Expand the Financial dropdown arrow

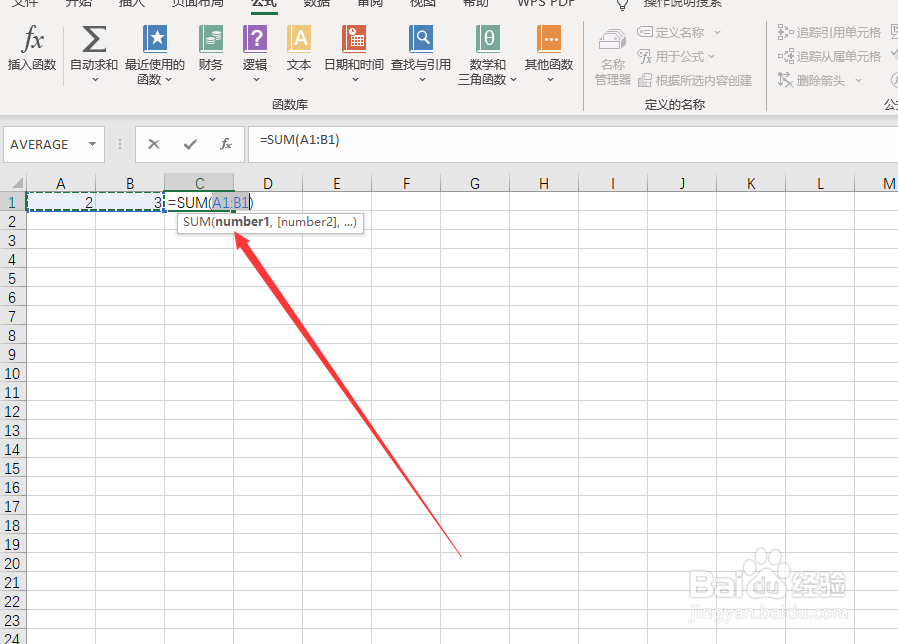(212, 80)
